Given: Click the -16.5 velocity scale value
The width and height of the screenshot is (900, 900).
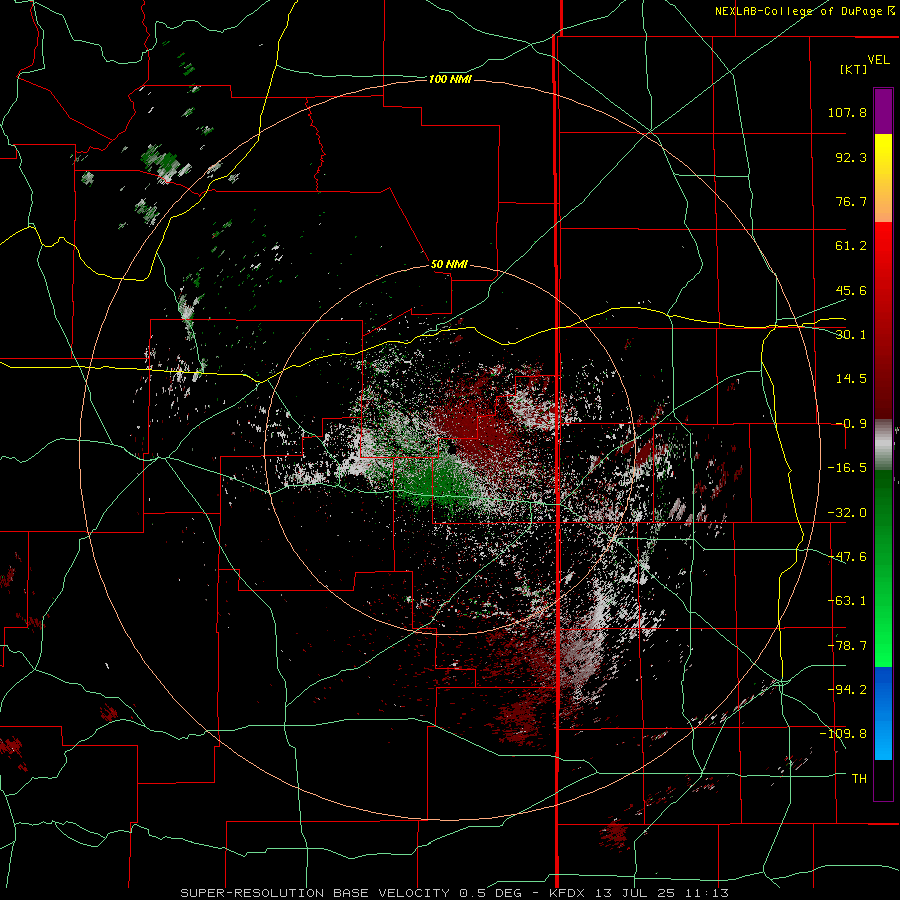Looking at the screenshot, I should point(847,468).
